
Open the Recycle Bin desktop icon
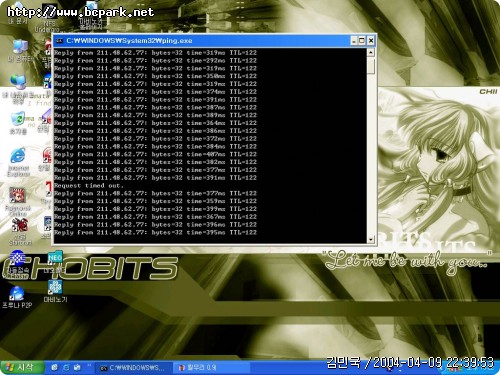[x=18, y=123]
